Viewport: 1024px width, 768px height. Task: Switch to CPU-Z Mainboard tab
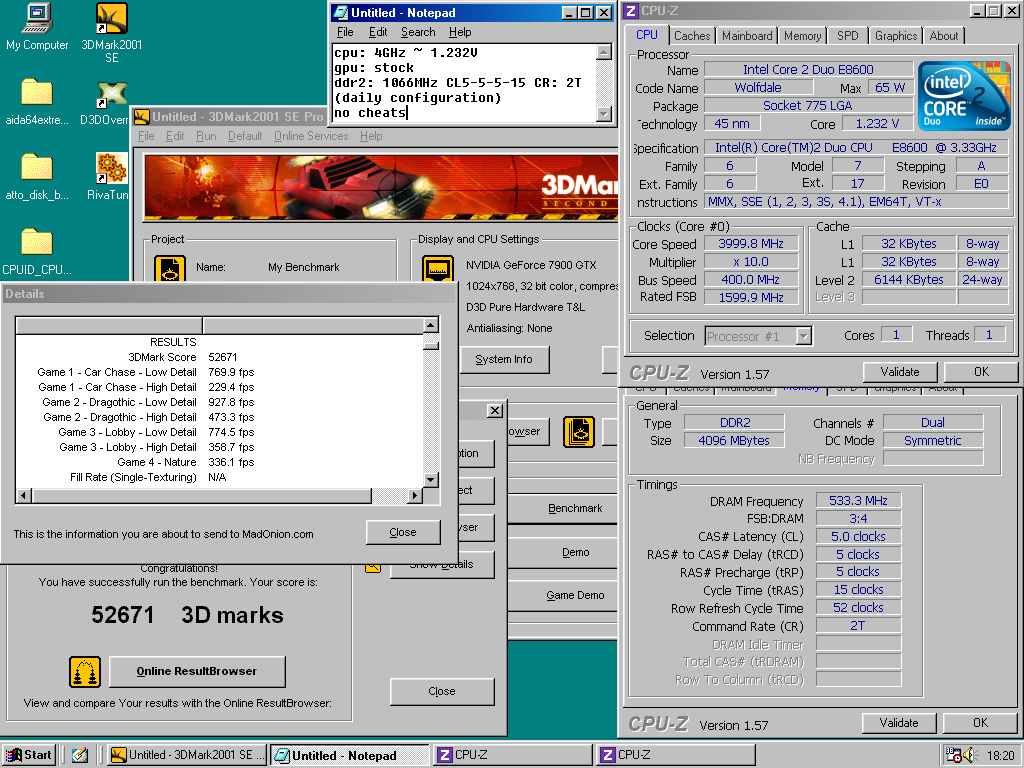tap(746, 36)
